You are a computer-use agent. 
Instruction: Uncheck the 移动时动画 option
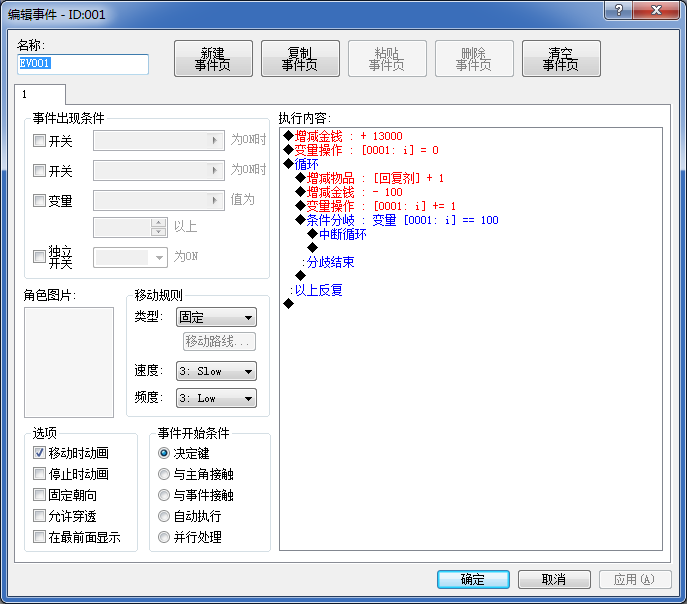[39, 452]
